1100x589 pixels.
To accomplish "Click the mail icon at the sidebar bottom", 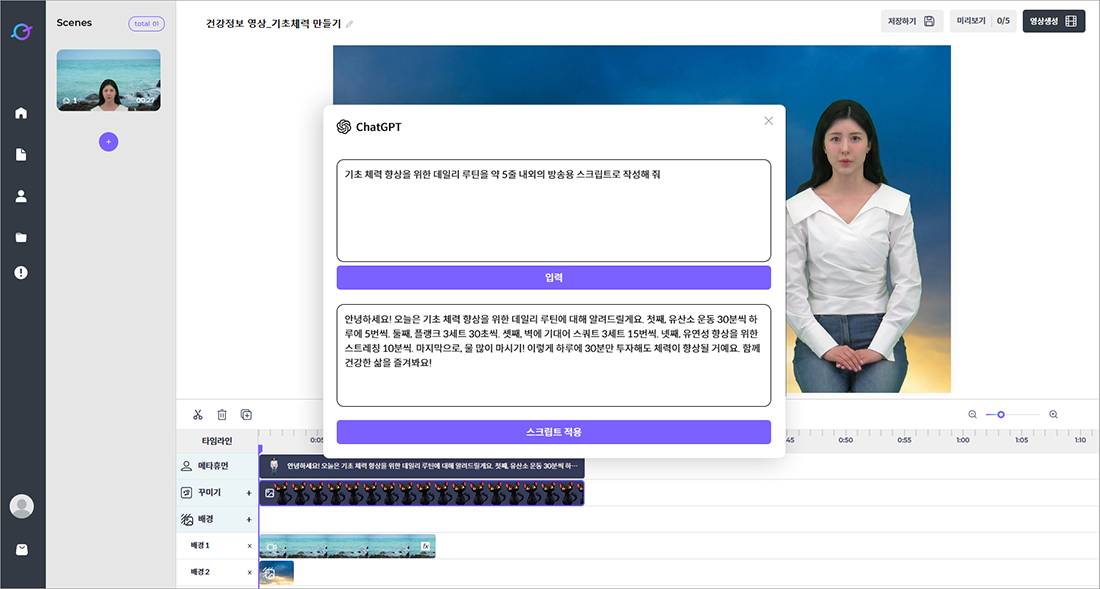I will point(21,549).
